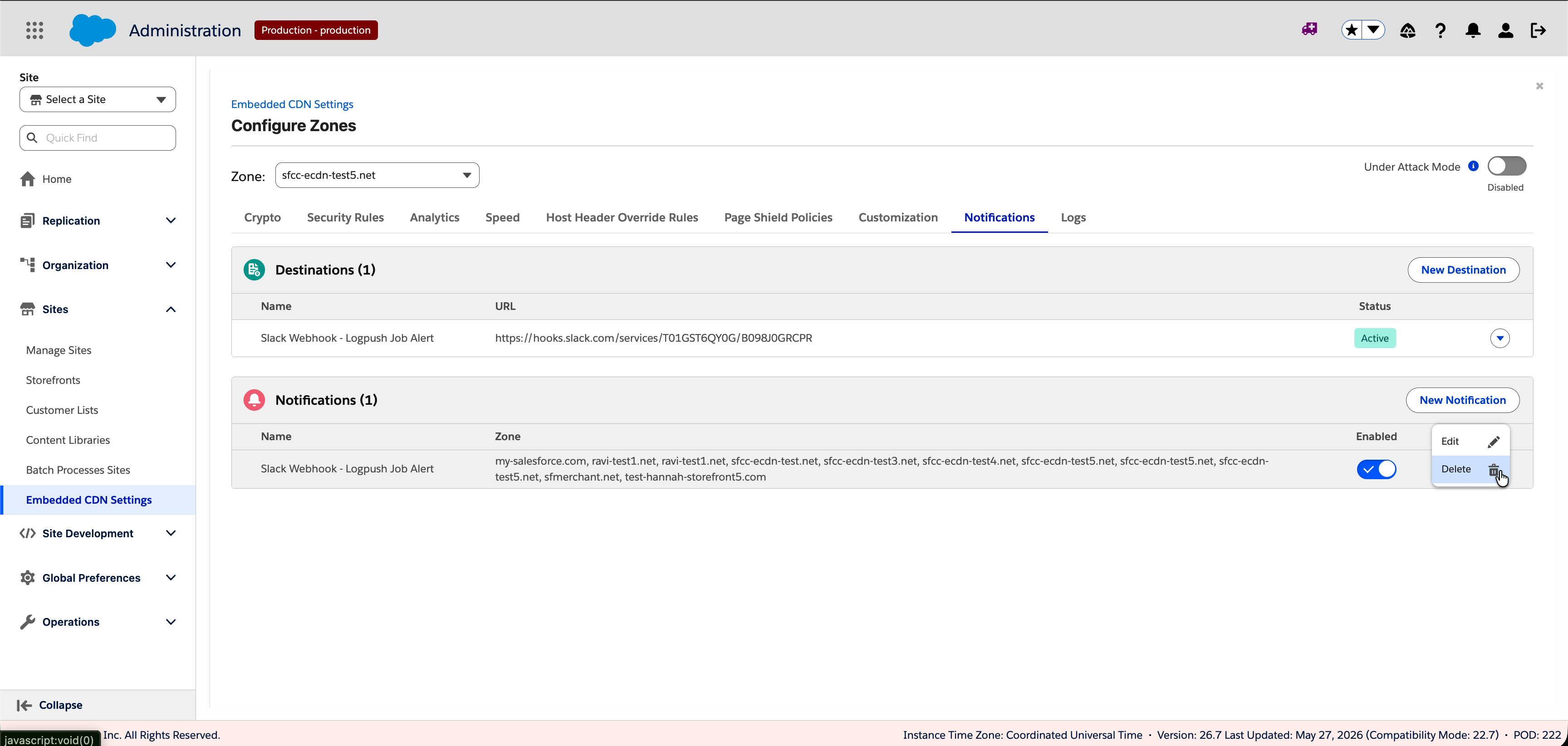This screenshot has height=746, width=1568.
Task: Click the Production - production badge
Action: [316, 30]
